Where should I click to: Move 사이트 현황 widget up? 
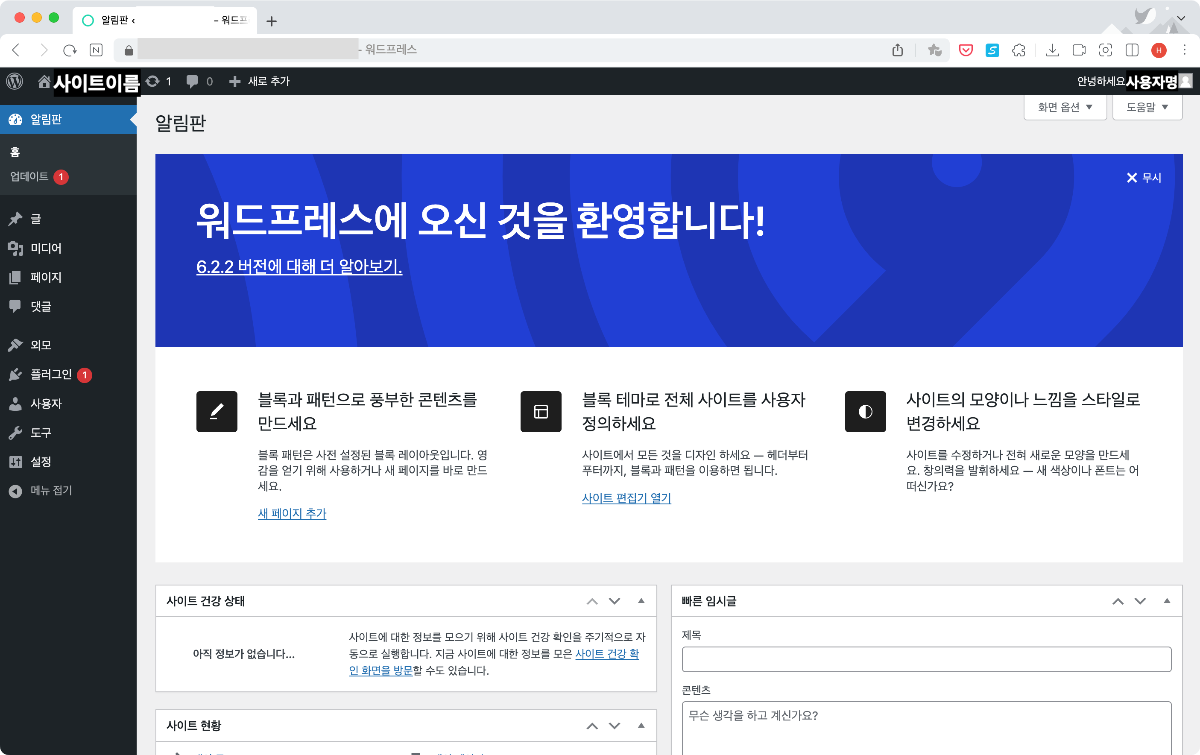tap(591, 725)
